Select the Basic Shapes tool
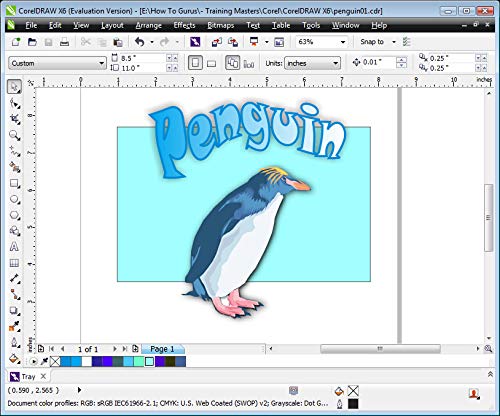This screenshot has height=416, width=500. (14, 231)
